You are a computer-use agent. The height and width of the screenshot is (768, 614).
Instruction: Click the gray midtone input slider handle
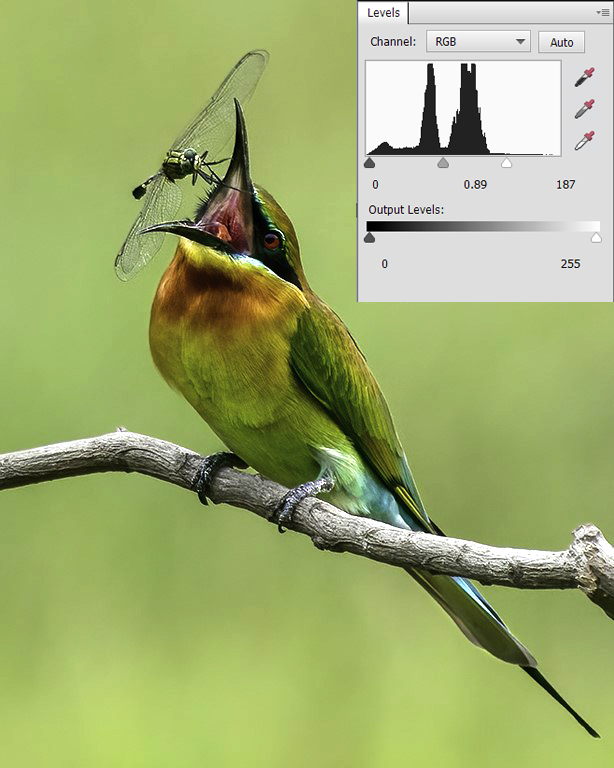tap(443, 162)
